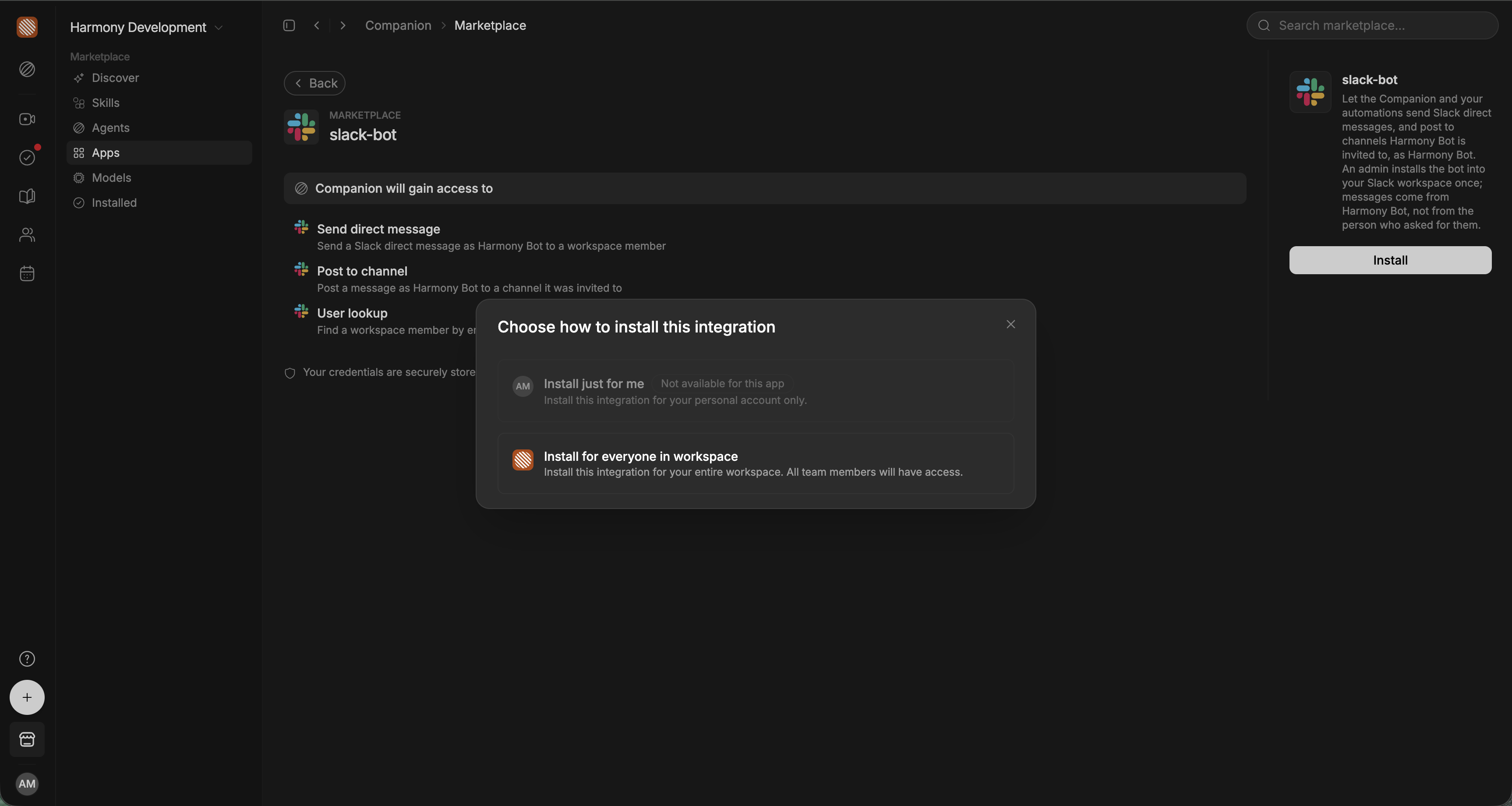Open the tasks checkmark icon with red dot
Viewport: 1512px width, 806px height.
pyautogui.click(x=27, y=157)
